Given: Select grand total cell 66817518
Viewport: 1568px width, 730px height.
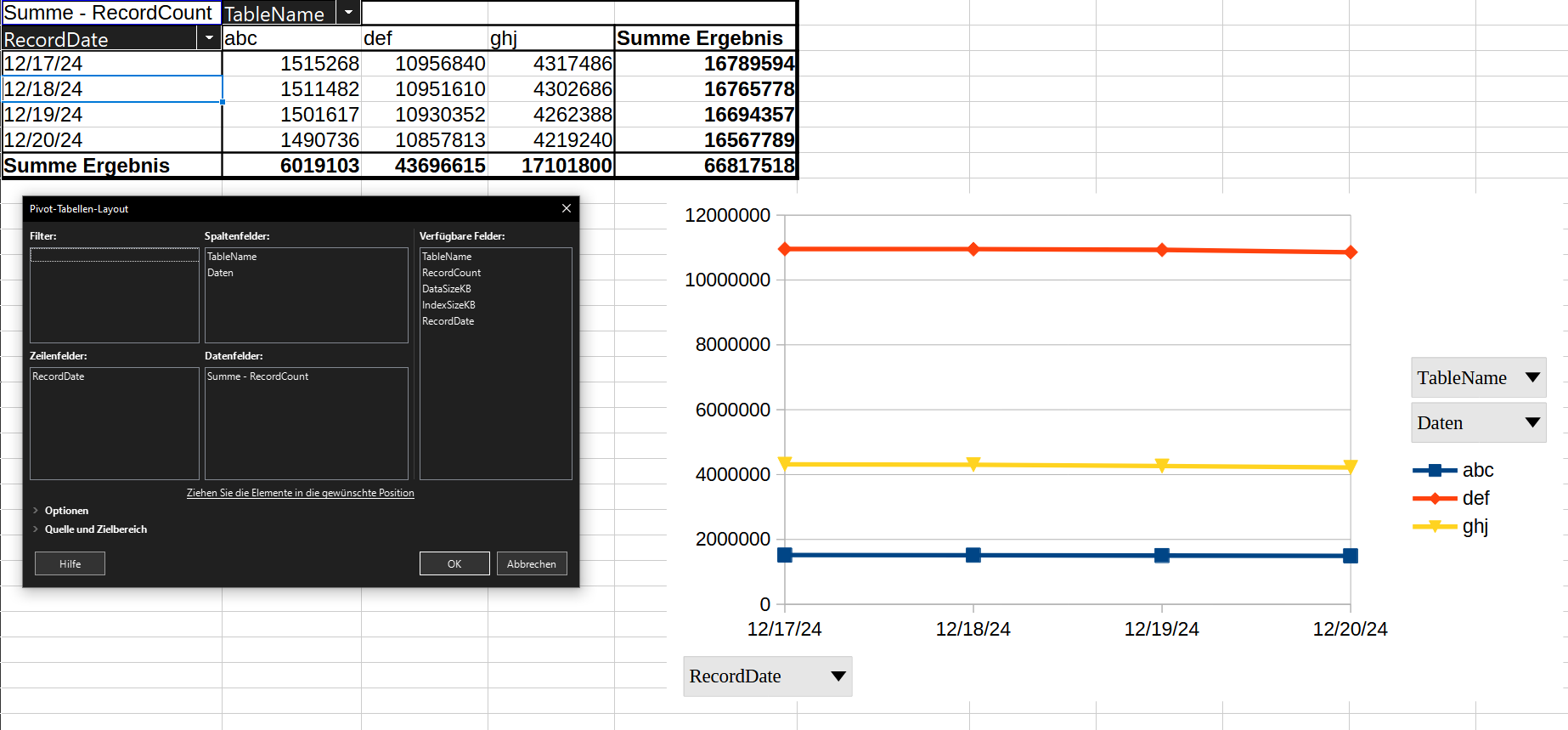Looking at the screenshot, I should pos(705,166).
